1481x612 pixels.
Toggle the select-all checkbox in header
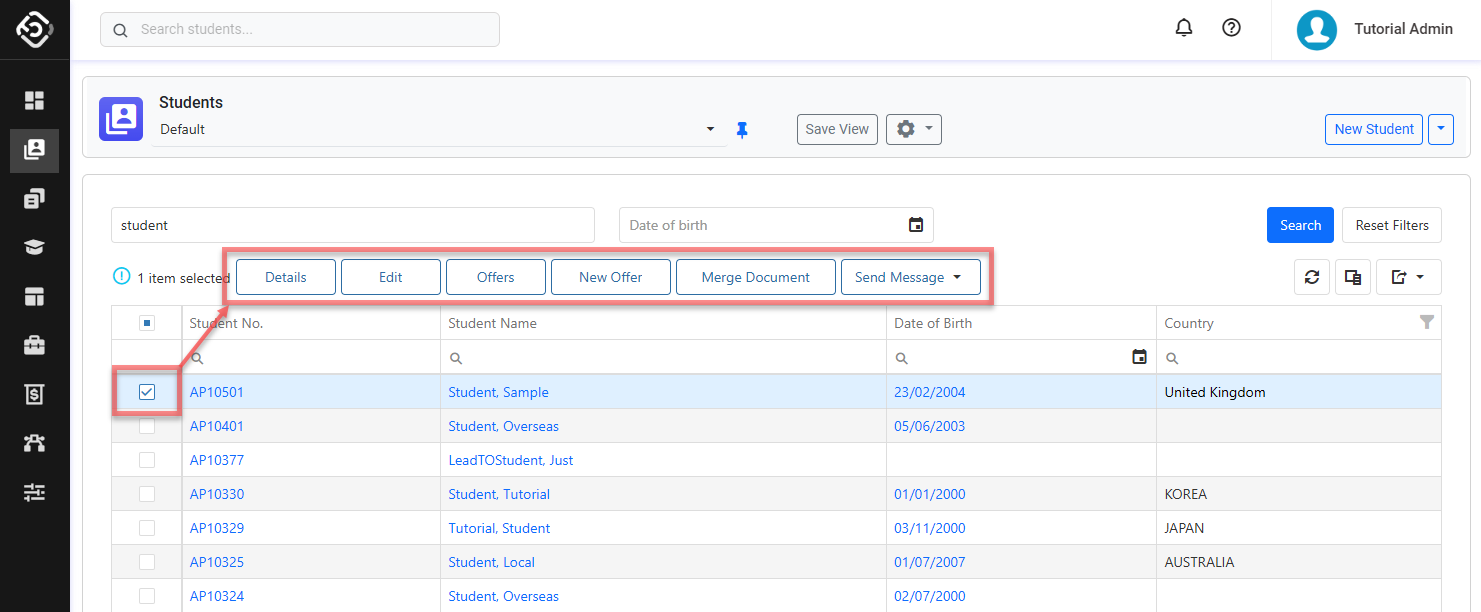pos(147,323)
